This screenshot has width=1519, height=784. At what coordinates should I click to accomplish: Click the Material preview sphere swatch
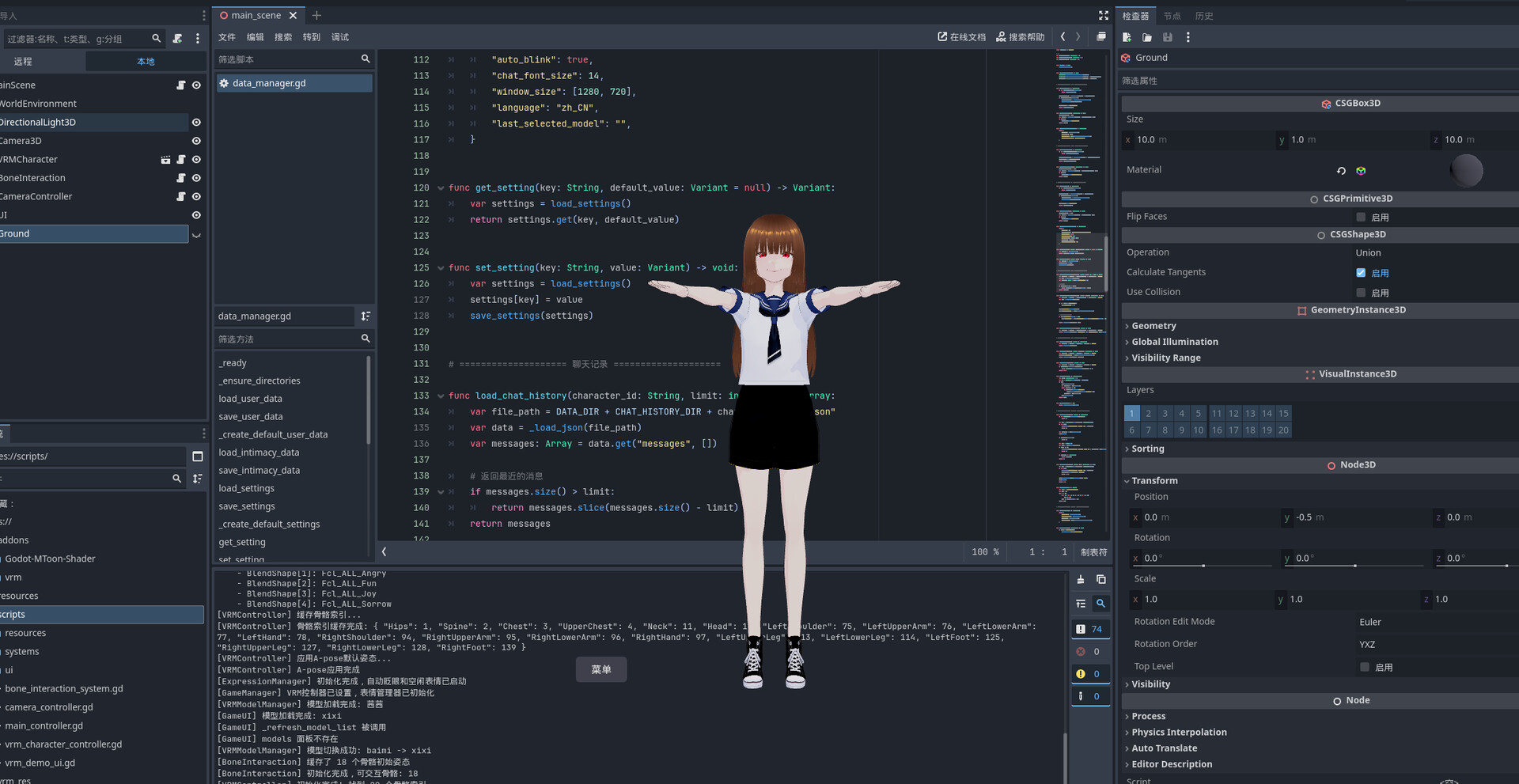click(x=1466, y=170)
